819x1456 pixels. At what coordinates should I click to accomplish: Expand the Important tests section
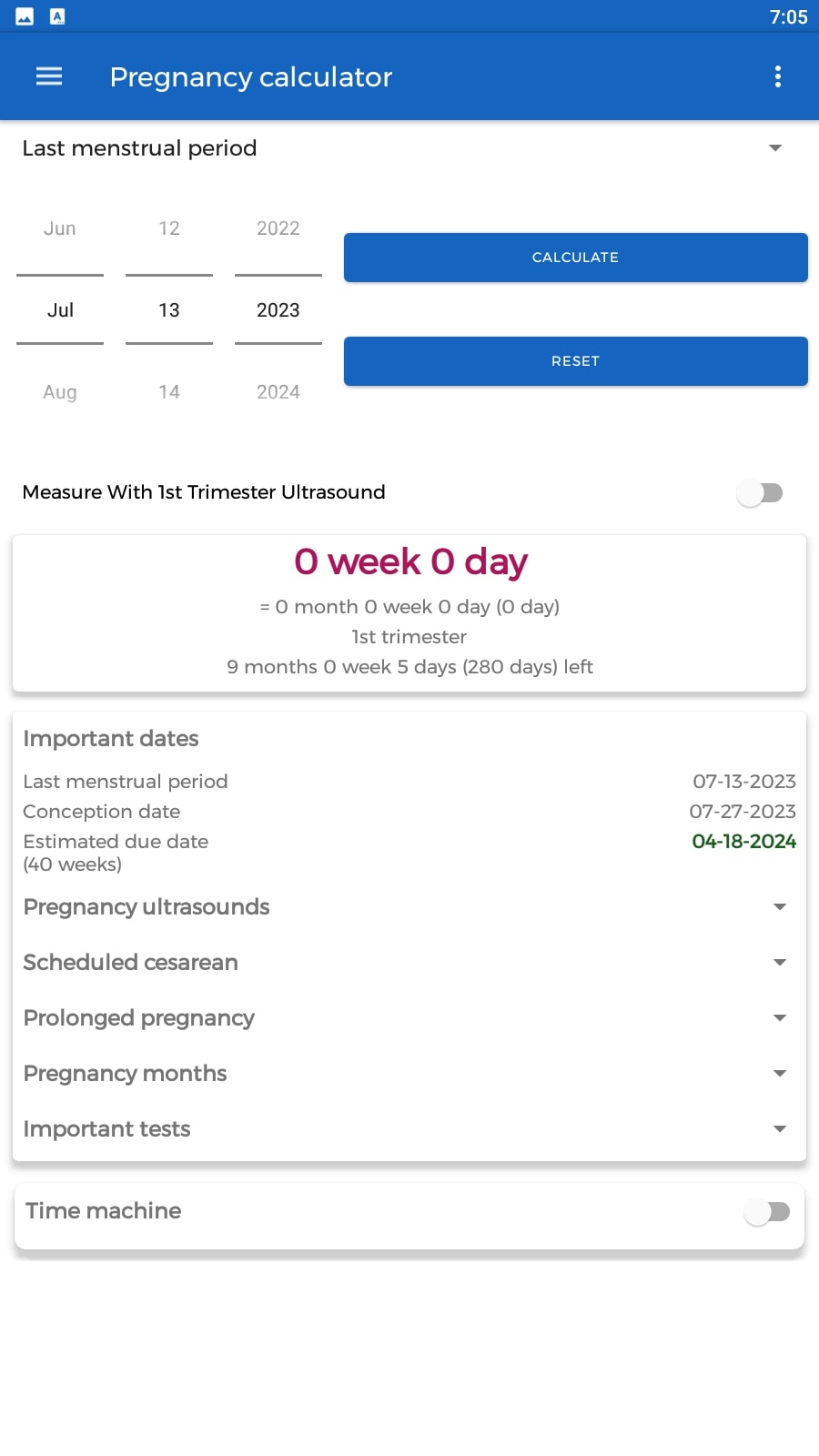tap(409, 1129)
